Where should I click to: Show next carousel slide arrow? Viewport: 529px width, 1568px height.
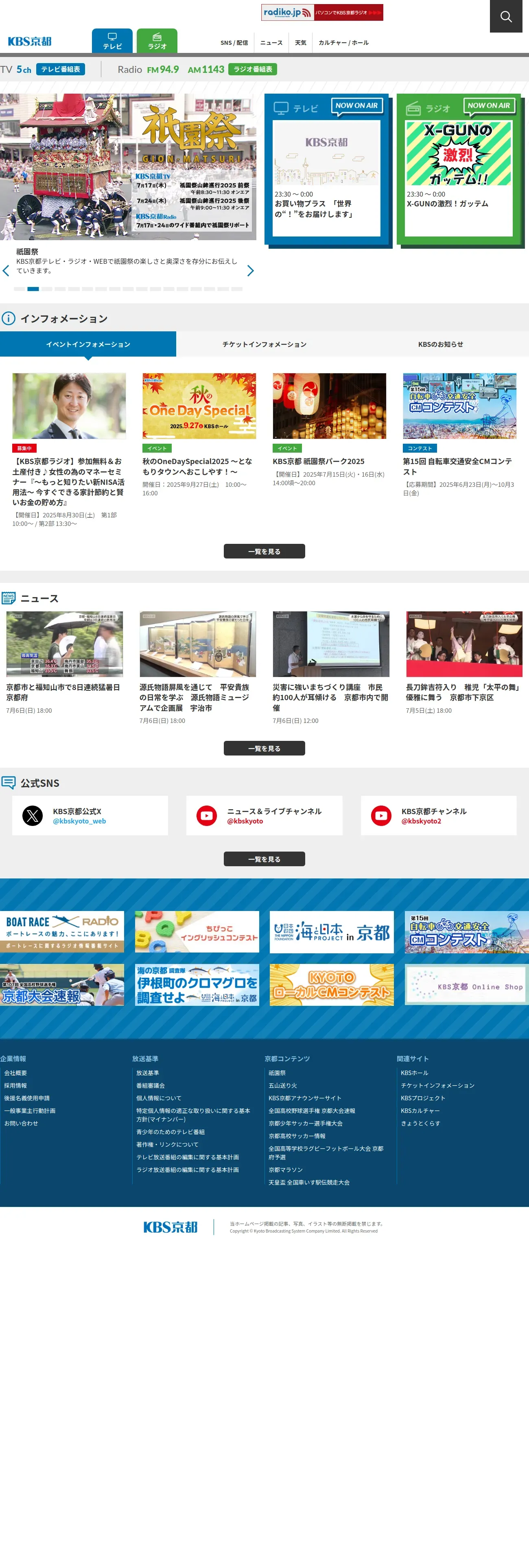click(250, 271)
